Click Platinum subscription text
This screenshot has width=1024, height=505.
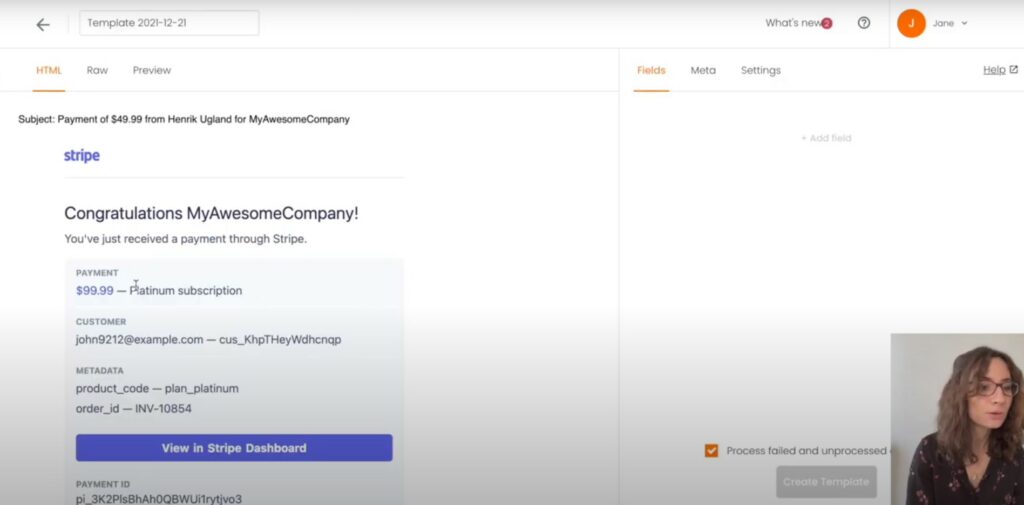click(186, 291)
